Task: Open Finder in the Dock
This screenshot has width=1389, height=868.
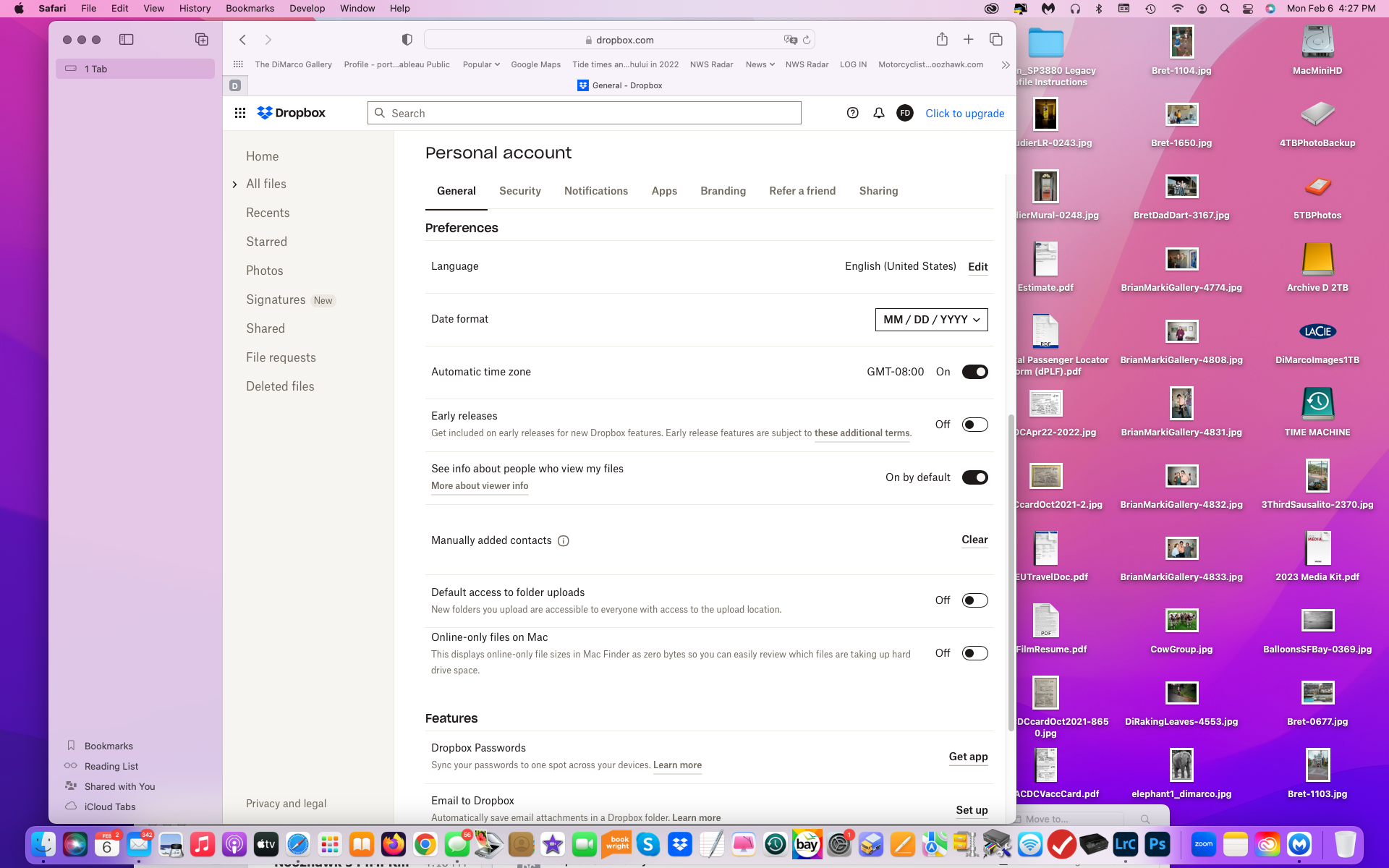Action: (x=43, y=844)
